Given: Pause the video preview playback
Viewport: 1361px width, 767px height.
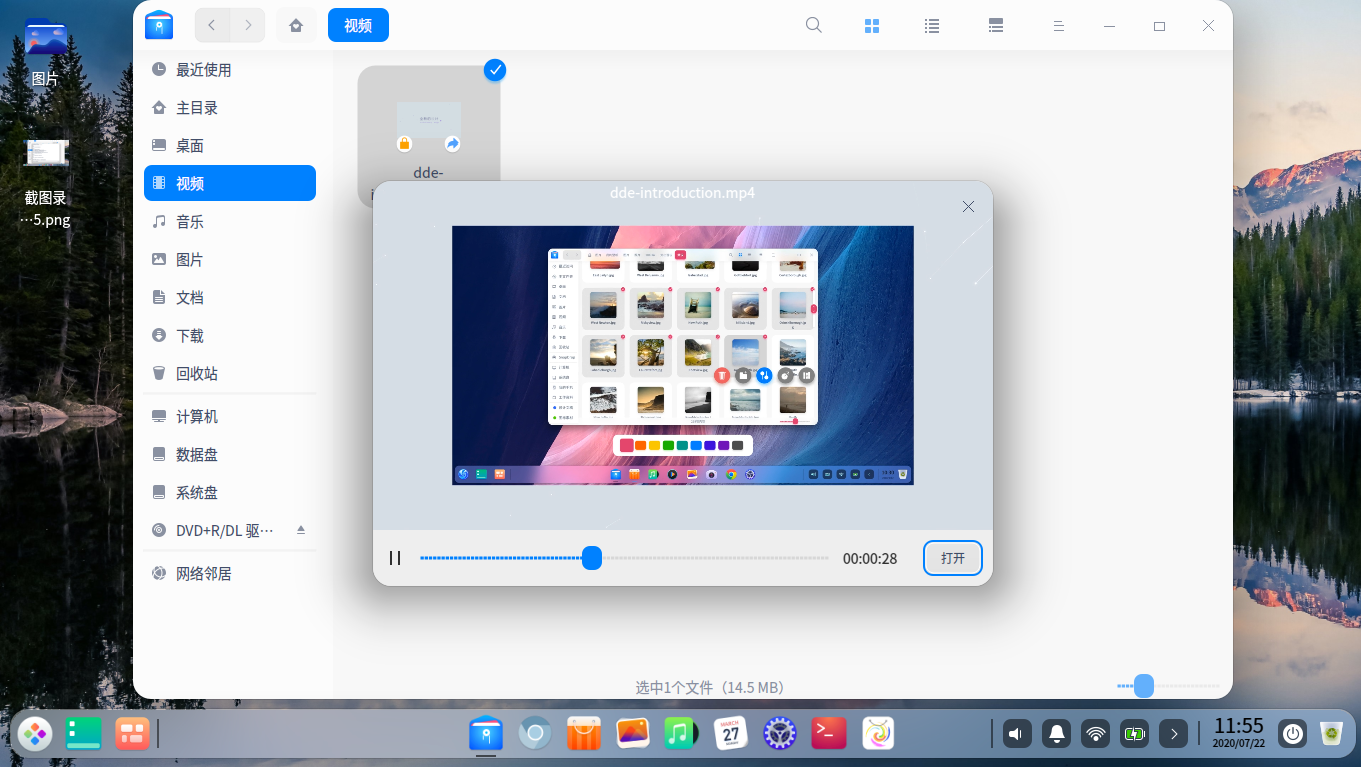Looking at the screenshot, I should [395, 558].
